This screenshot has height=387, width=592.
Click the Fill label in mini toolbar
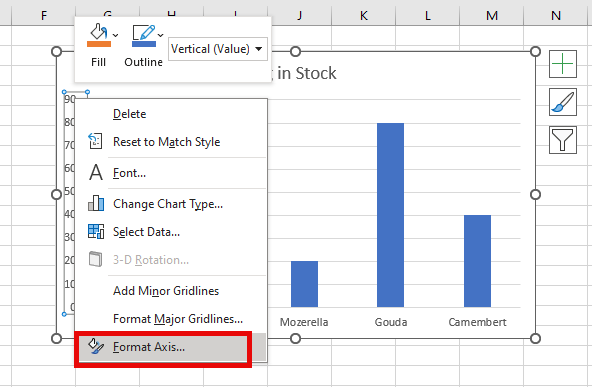pos(99,62)
